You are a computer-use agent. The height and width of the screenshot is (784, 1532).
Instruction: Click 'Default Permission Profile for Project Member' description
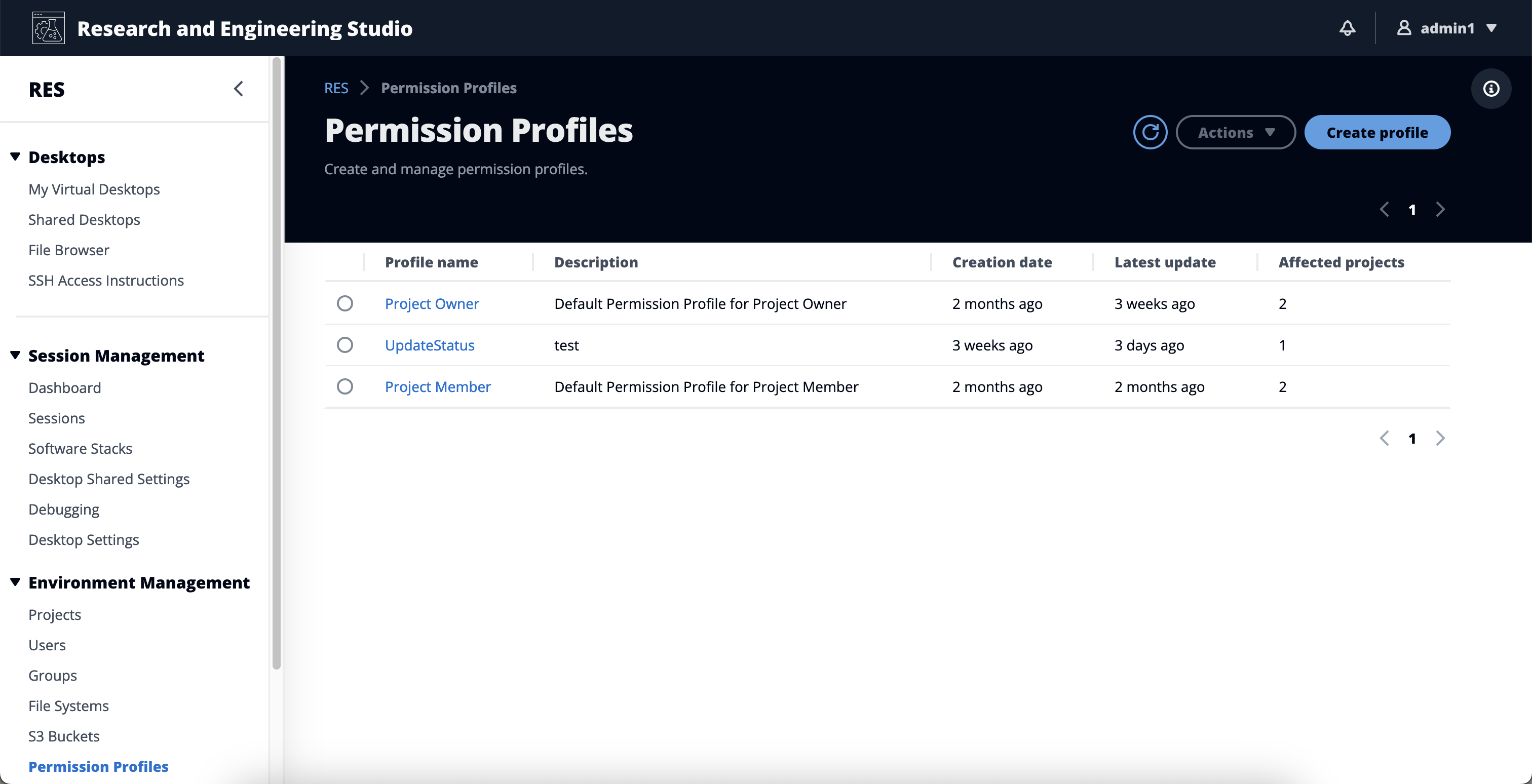tap(706, 386)
